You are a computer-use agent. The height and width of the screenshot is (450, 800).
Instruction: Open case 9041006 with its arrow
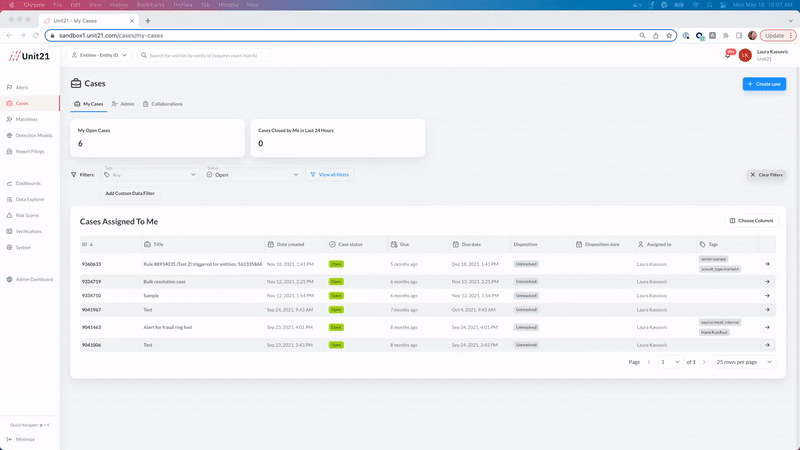(x=767, y=345)
